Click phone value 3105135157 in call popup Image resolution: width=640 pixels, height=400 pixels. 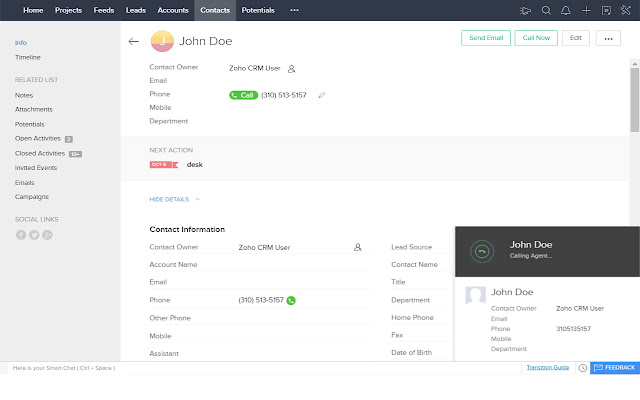coord(573,329)
